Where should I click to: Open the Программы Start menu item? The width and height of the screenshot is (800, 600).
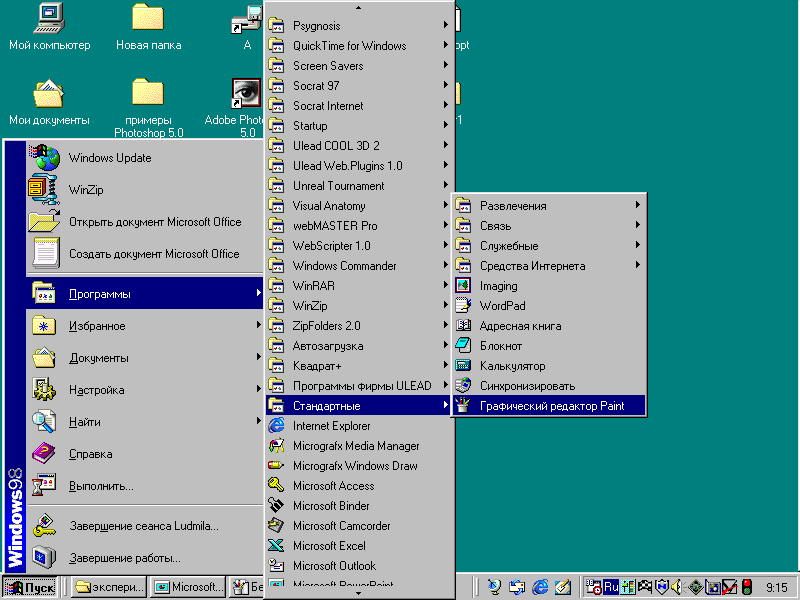tap(145, 293)
